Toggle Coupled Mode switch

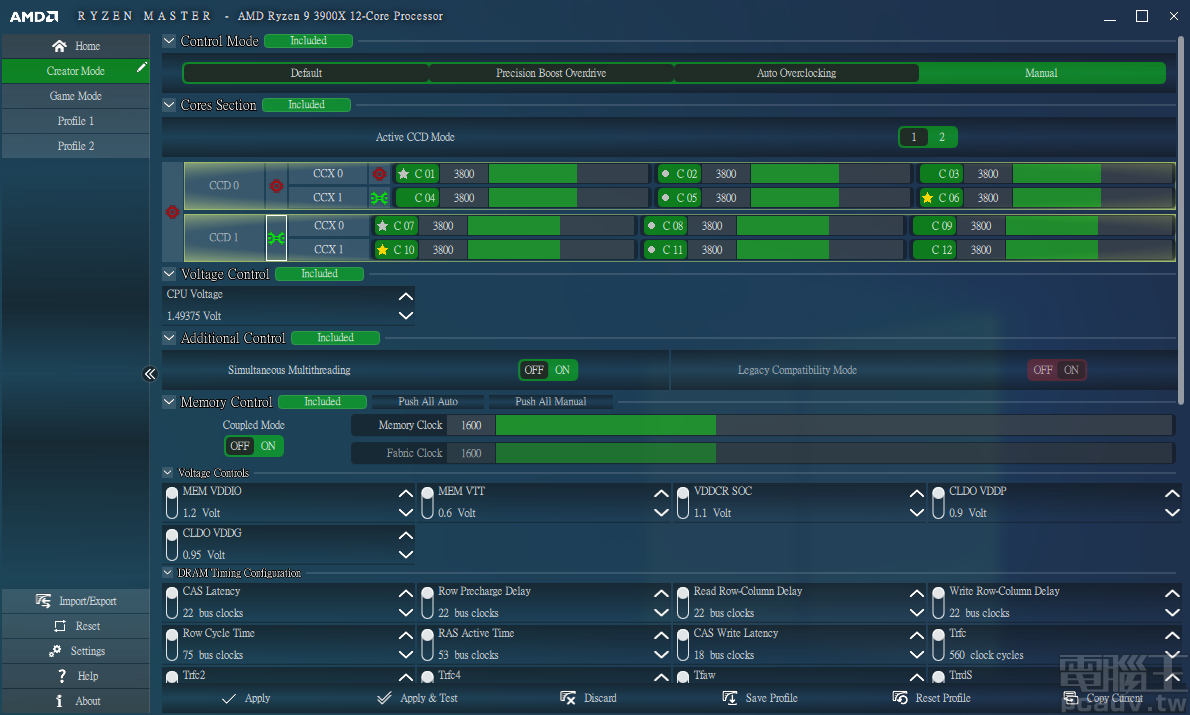tap(254, 446)
